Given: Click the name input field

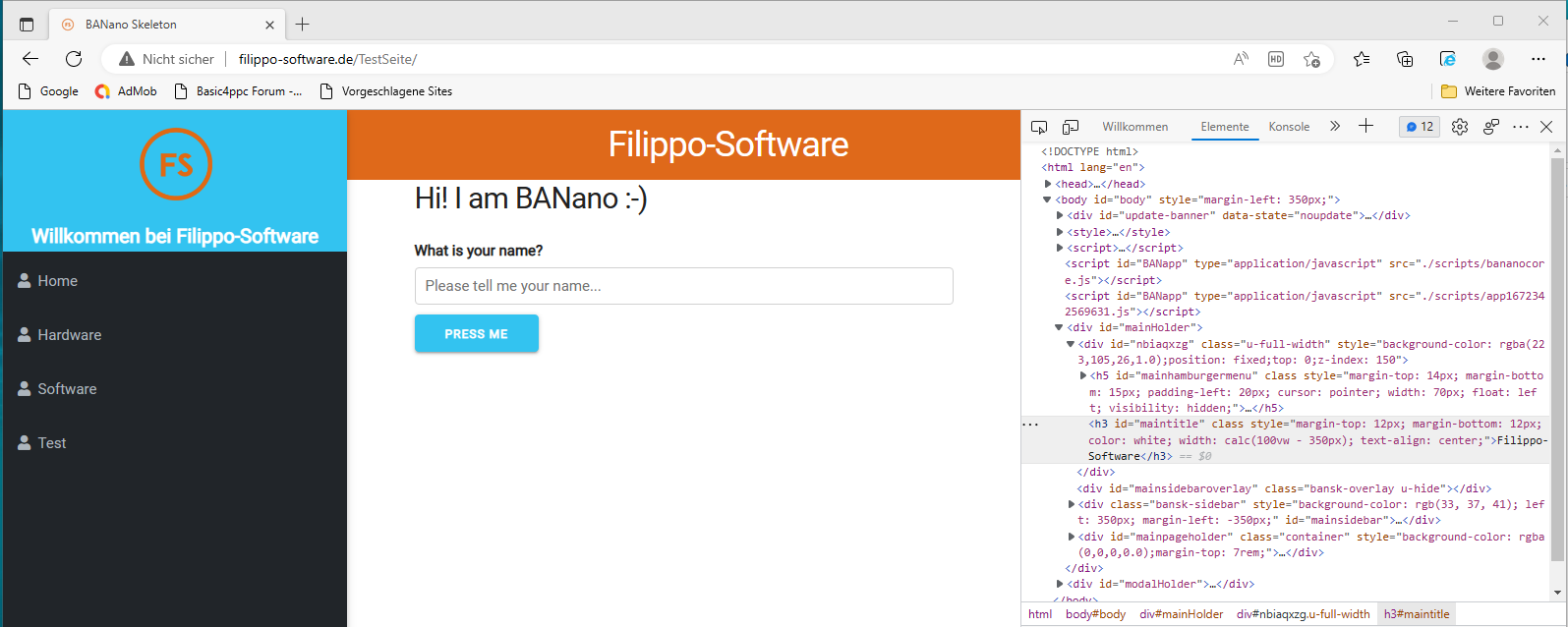Looking at the screenshot, I should coord(683,286).
